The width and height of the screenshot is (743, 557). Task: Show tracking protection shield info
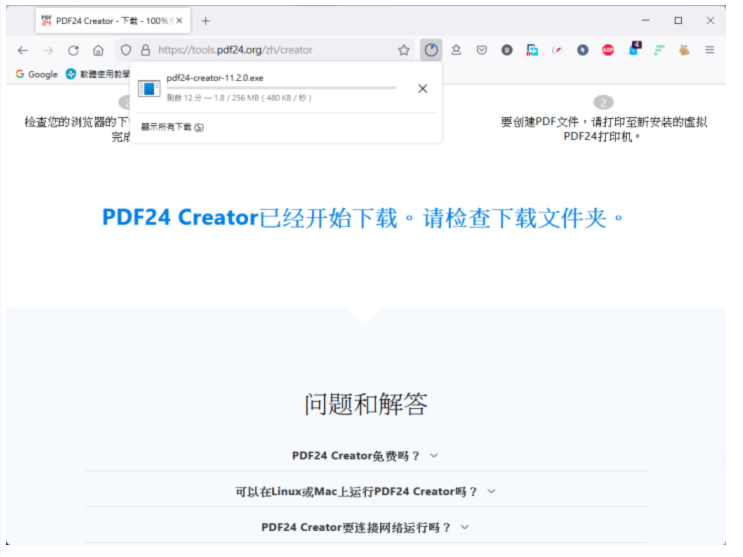click(x=126, y=50)
